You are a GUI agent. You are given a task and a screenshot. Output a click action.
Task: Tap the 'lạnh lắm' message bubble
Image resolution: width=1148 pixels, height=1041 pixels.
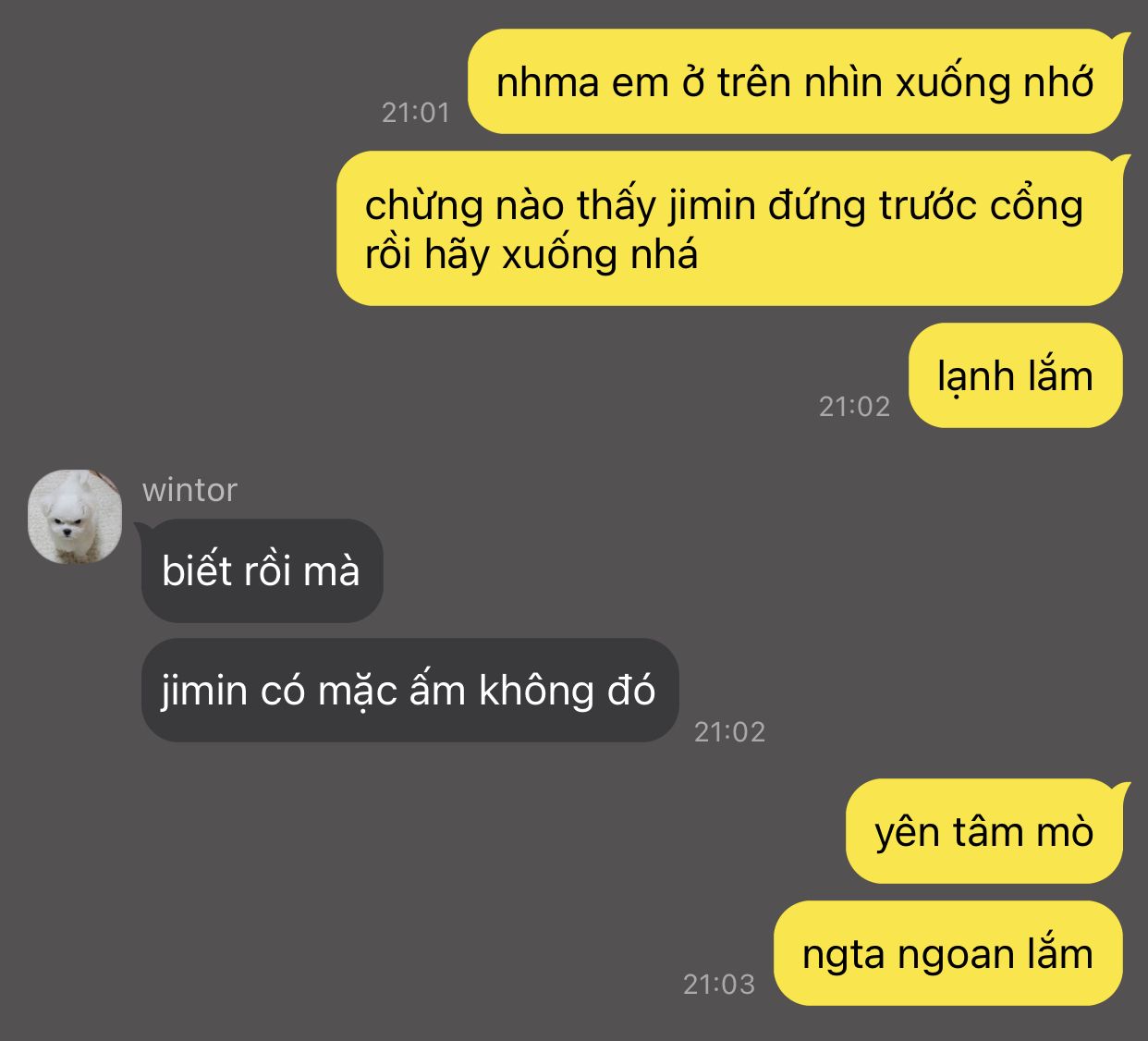[1016, 375]
